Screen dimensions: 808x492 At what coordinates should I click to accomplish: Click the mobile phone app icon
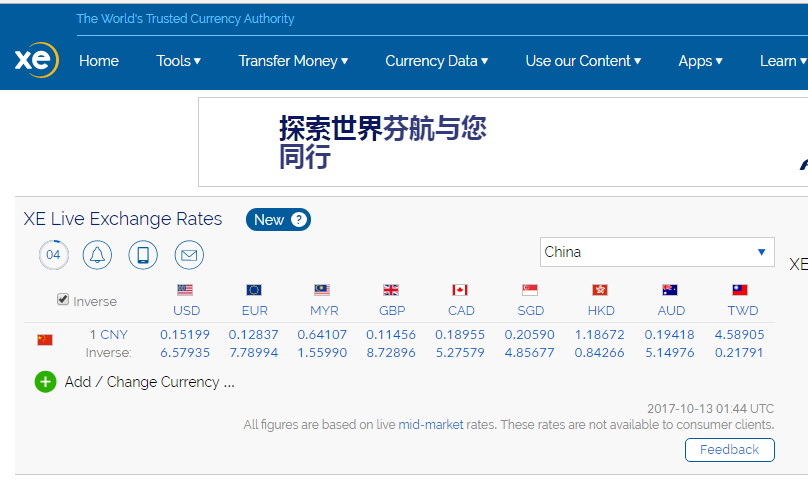click(143, 255)
